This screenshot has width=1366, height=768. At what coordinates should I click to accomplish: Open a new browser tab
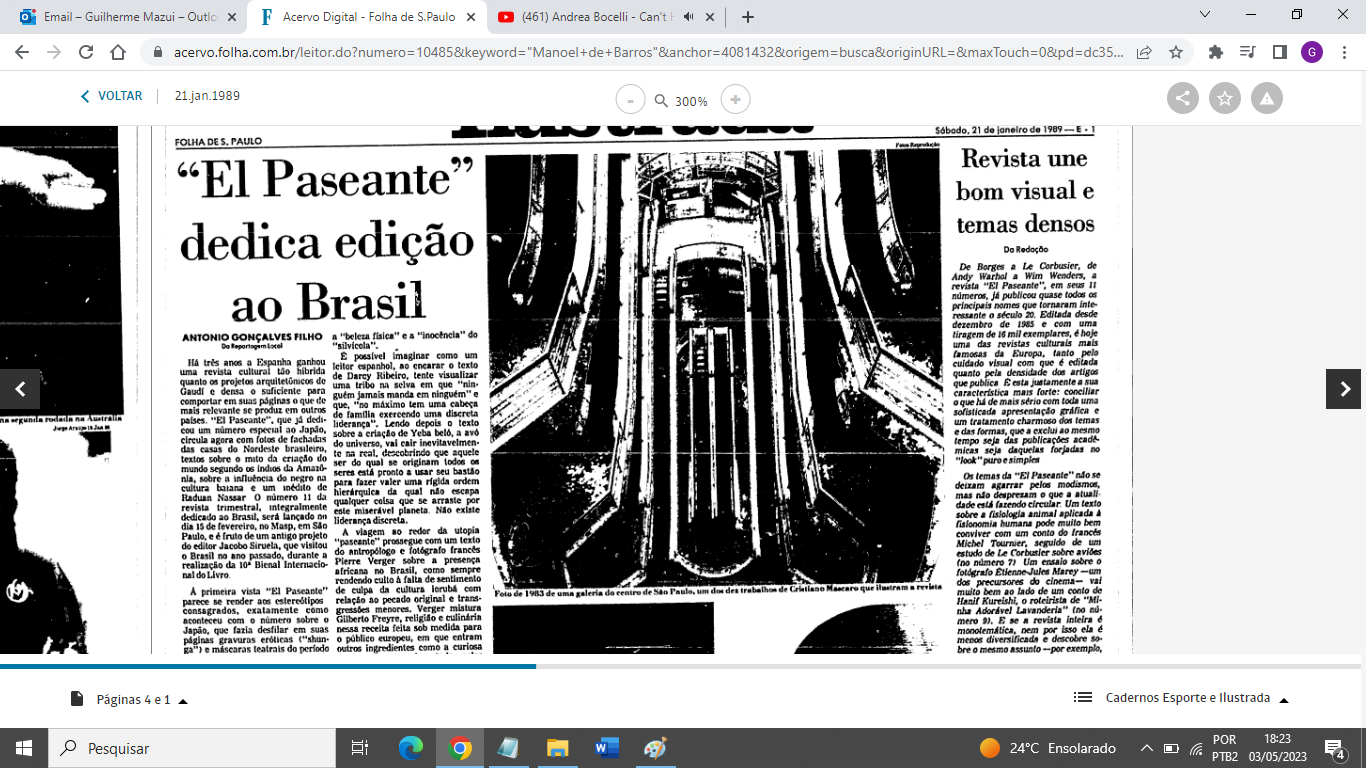[x=748, y=17]
